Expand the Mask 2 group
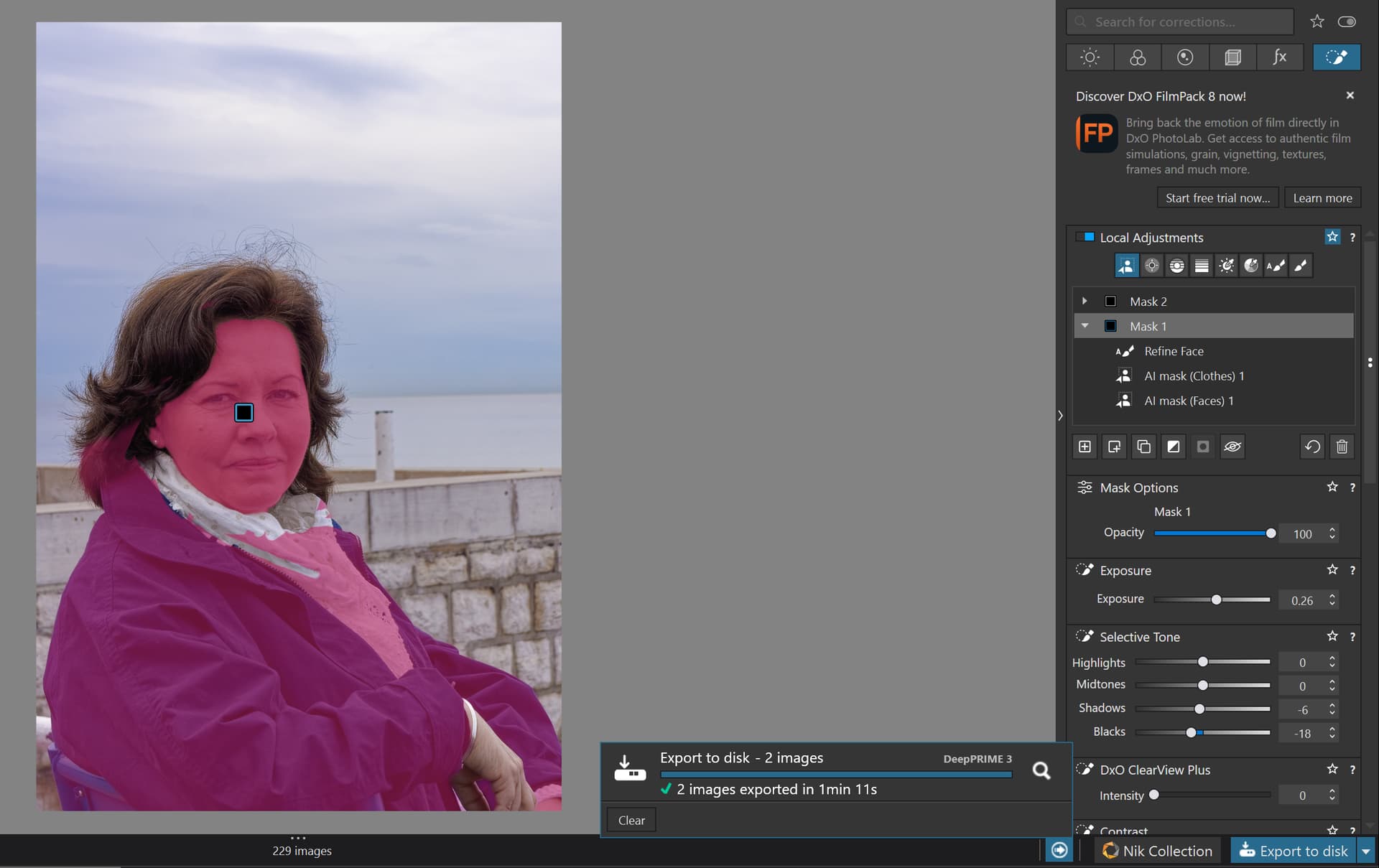 (x=1085, y=302)
